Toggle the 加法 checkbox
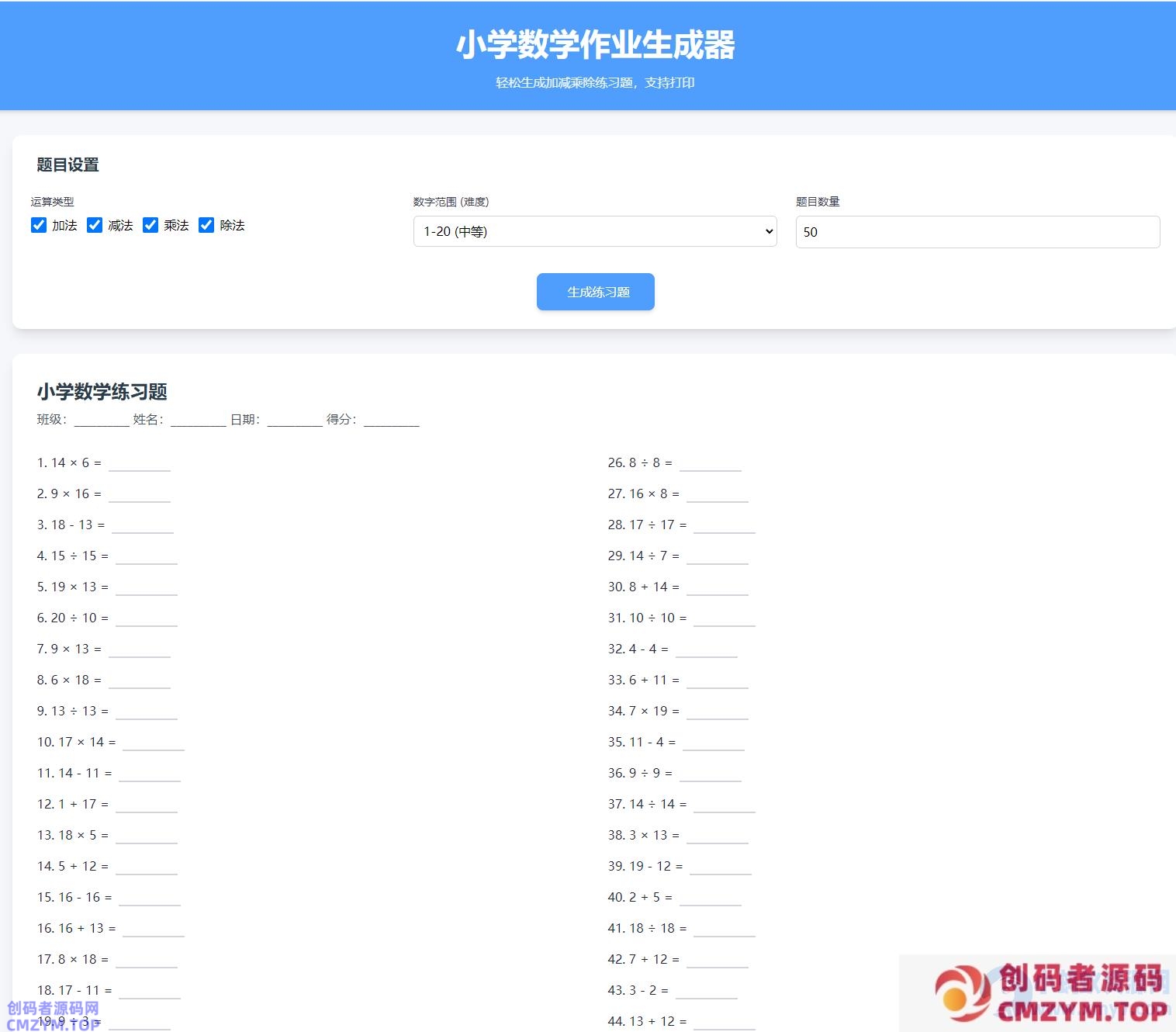 tap(39, 225)
